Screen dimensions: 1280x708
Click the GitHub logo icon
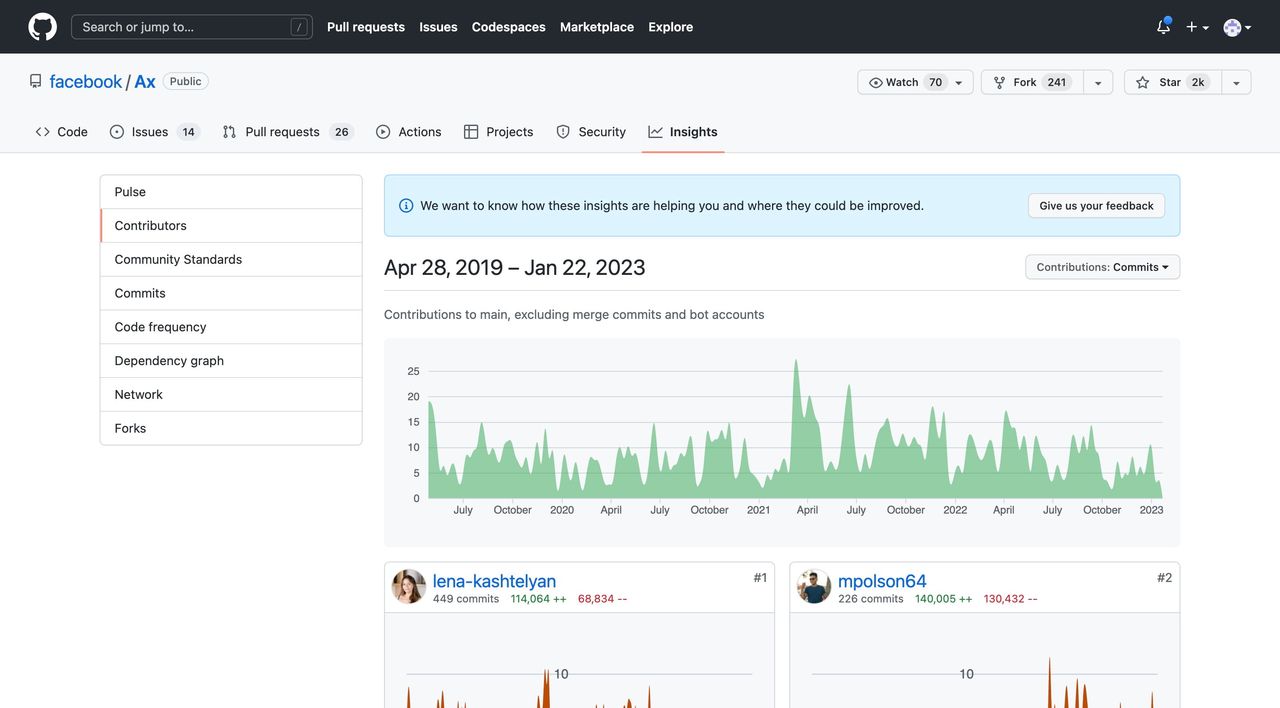(42, 27)
